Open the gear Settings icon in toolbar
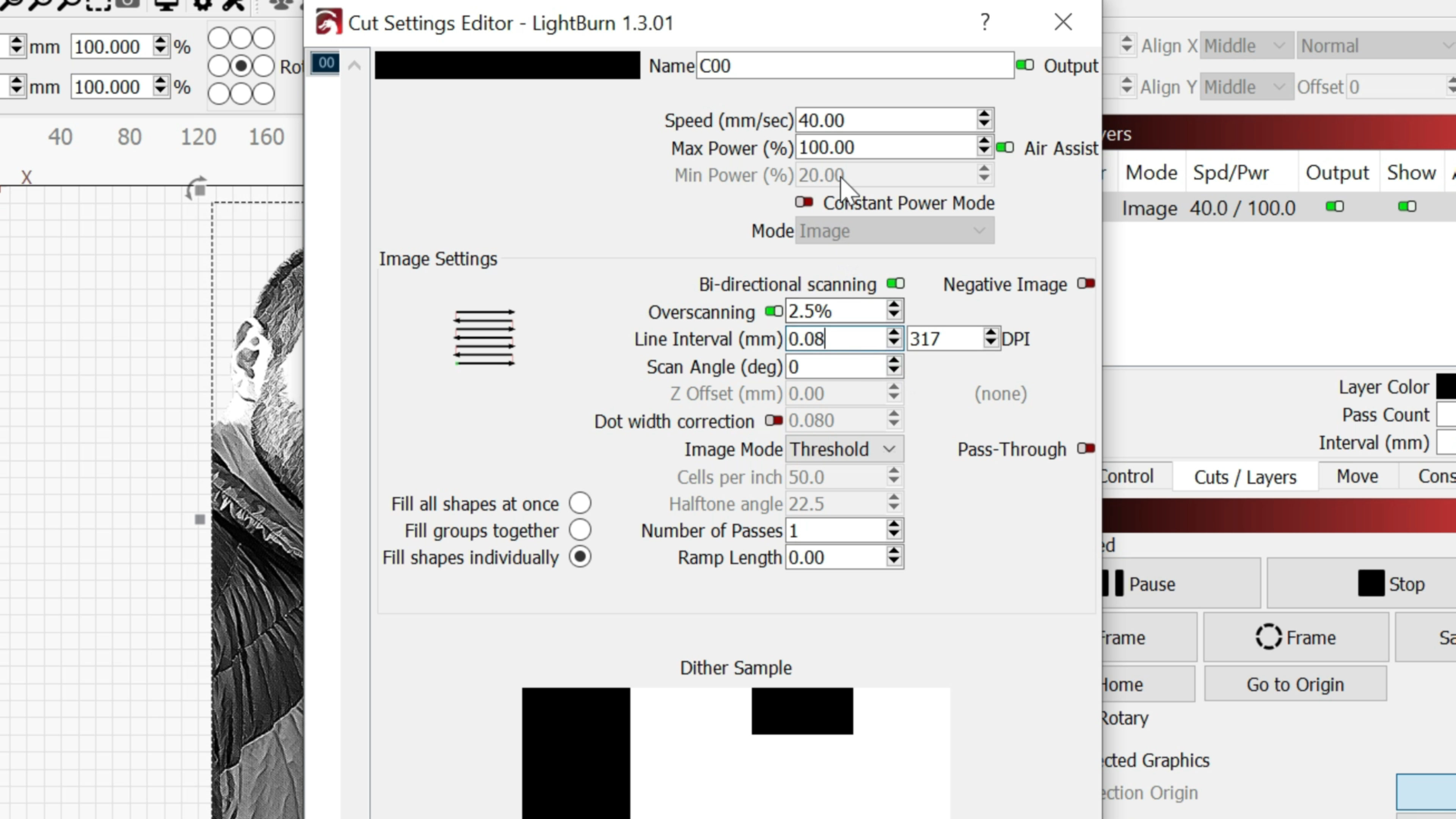This screenshot has height=819, width=1456. click(202, 5)
